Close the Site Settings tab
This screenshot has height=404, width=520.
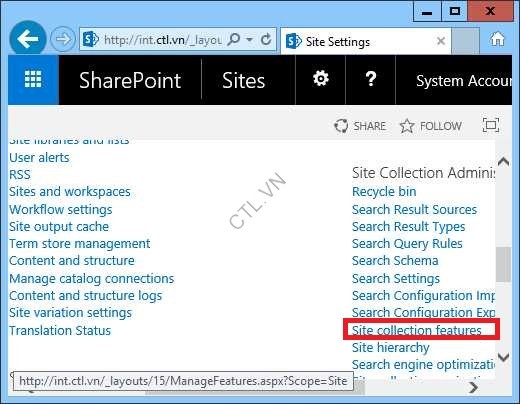[441, 41]
